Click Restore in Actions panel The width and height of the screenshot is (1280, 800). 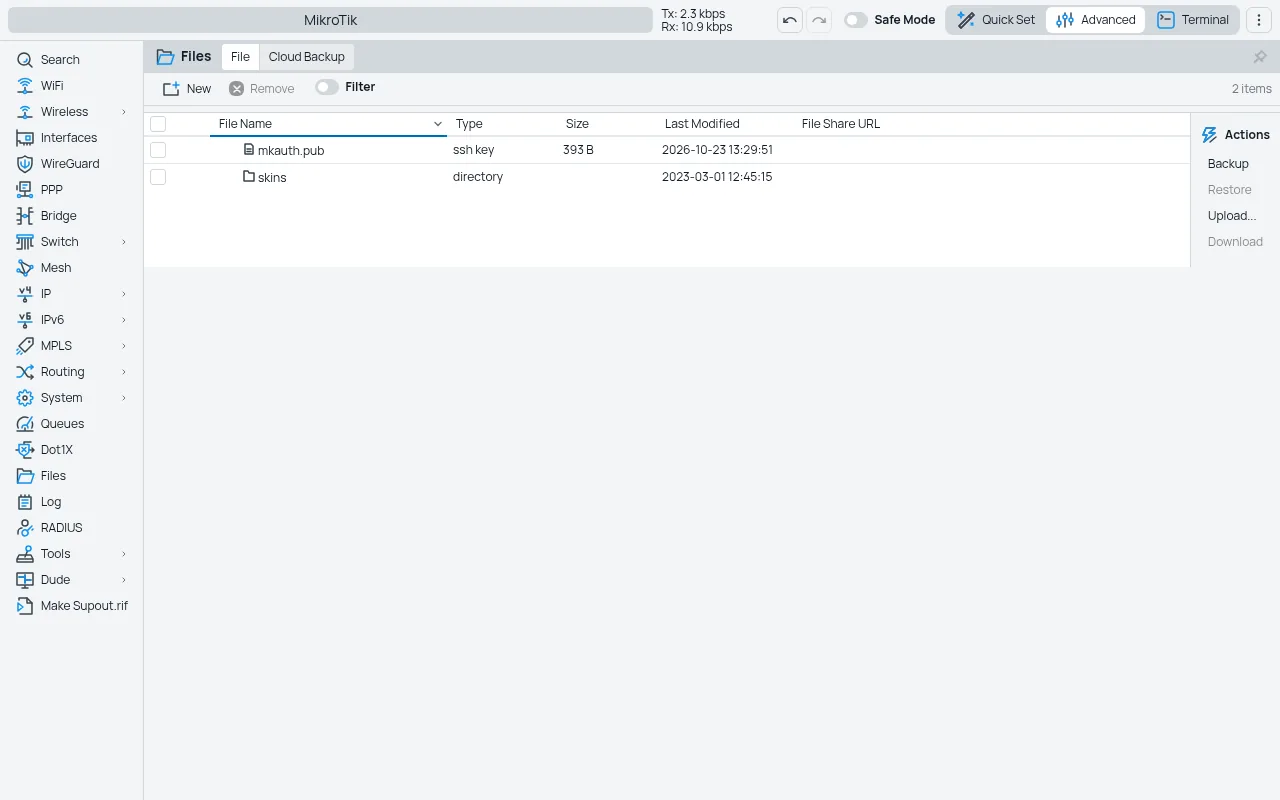tap(1229, 190)
